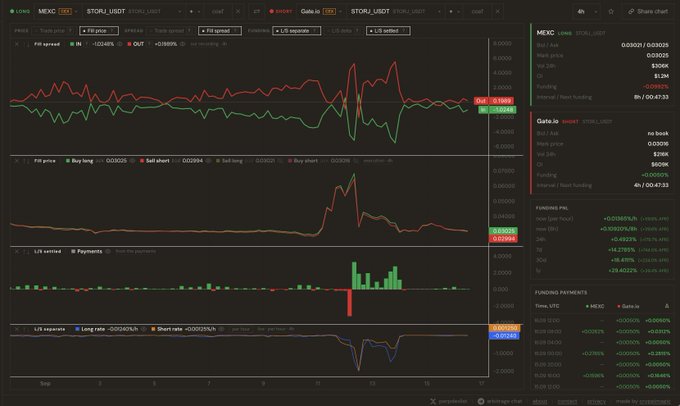The image size is (680, 406).
Task: Open the short STORJ_USDT symbol dropdown
Action: coord(397,11)
